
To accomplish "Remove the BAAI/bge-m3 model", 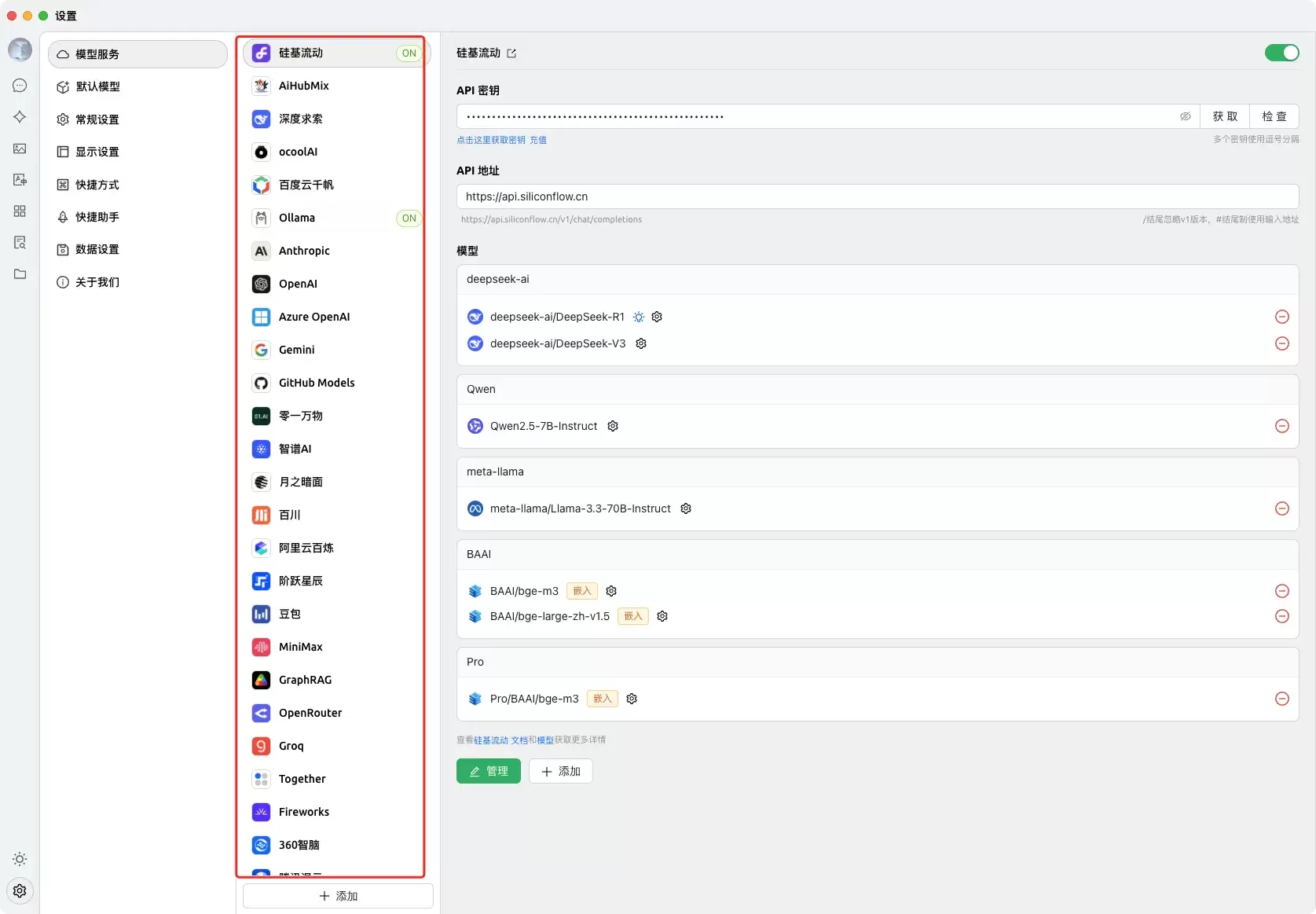I will (1282, 591).
